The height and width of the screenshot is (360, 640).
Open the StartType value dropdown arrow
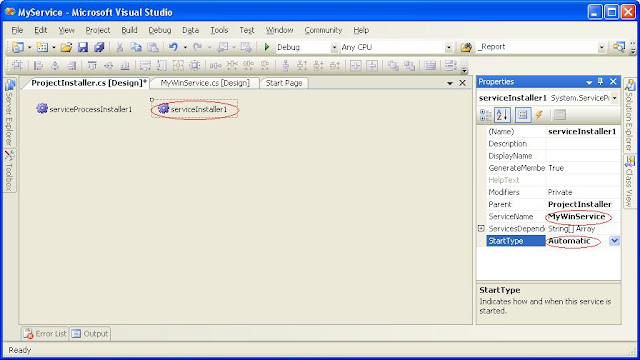point(614,241)
